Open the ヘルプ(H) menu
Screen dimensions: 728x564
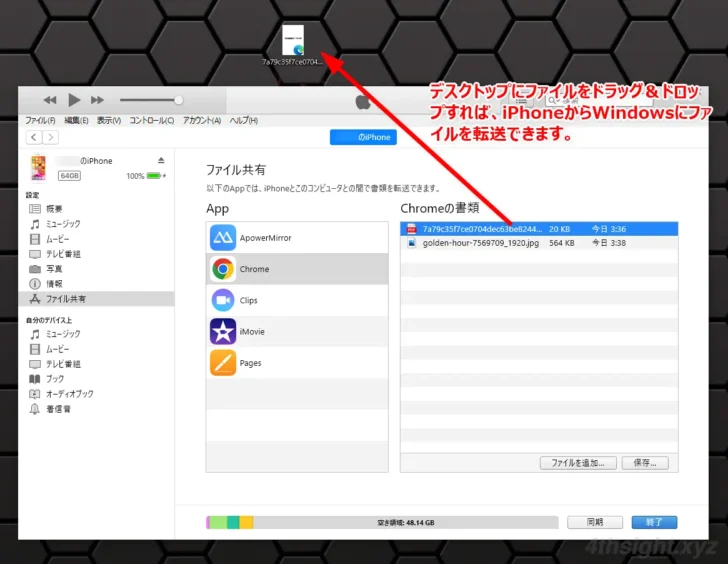[244, 120]
